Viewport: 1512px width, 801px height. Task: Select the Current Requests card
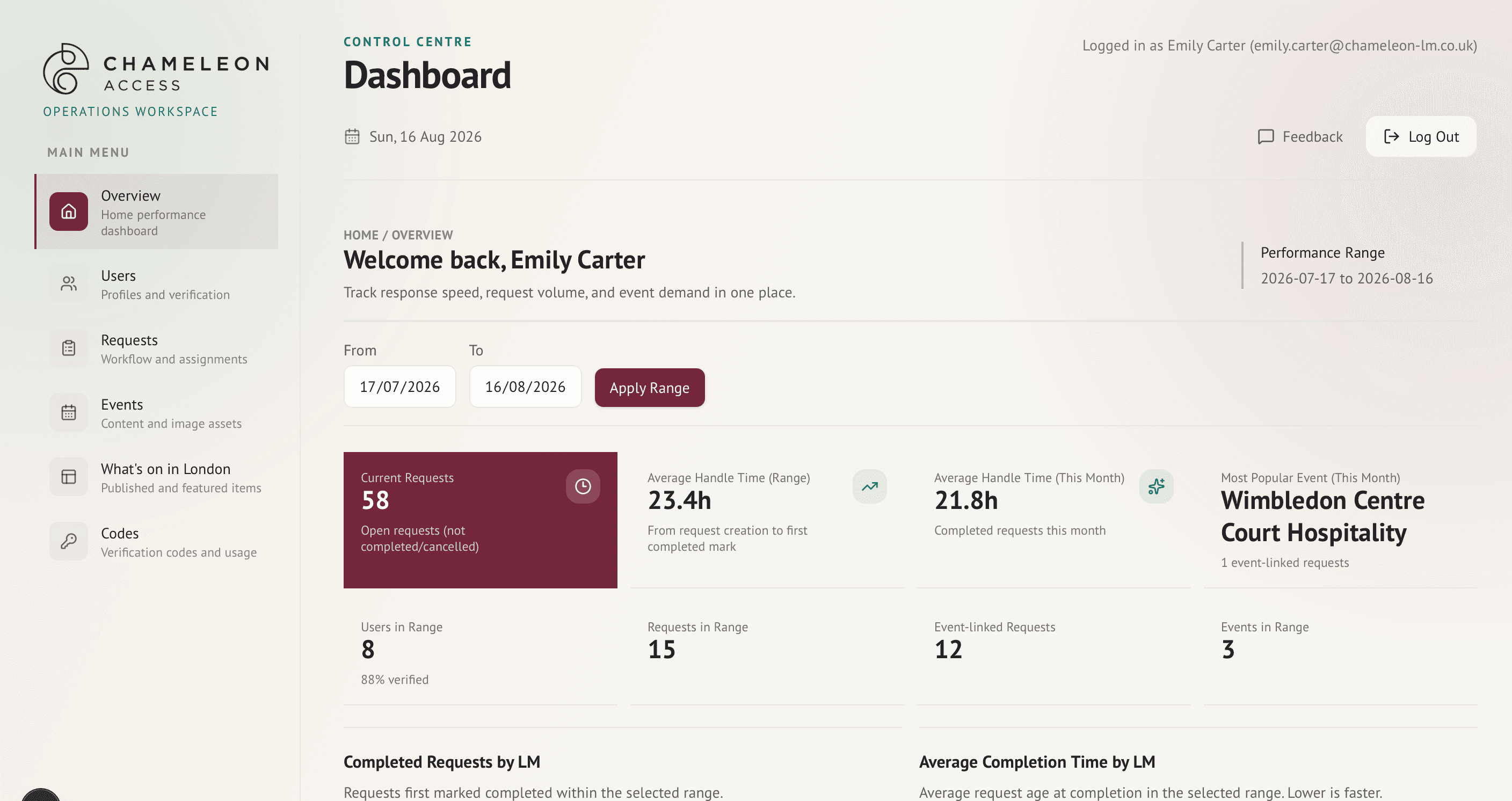[x=480, y=520]
